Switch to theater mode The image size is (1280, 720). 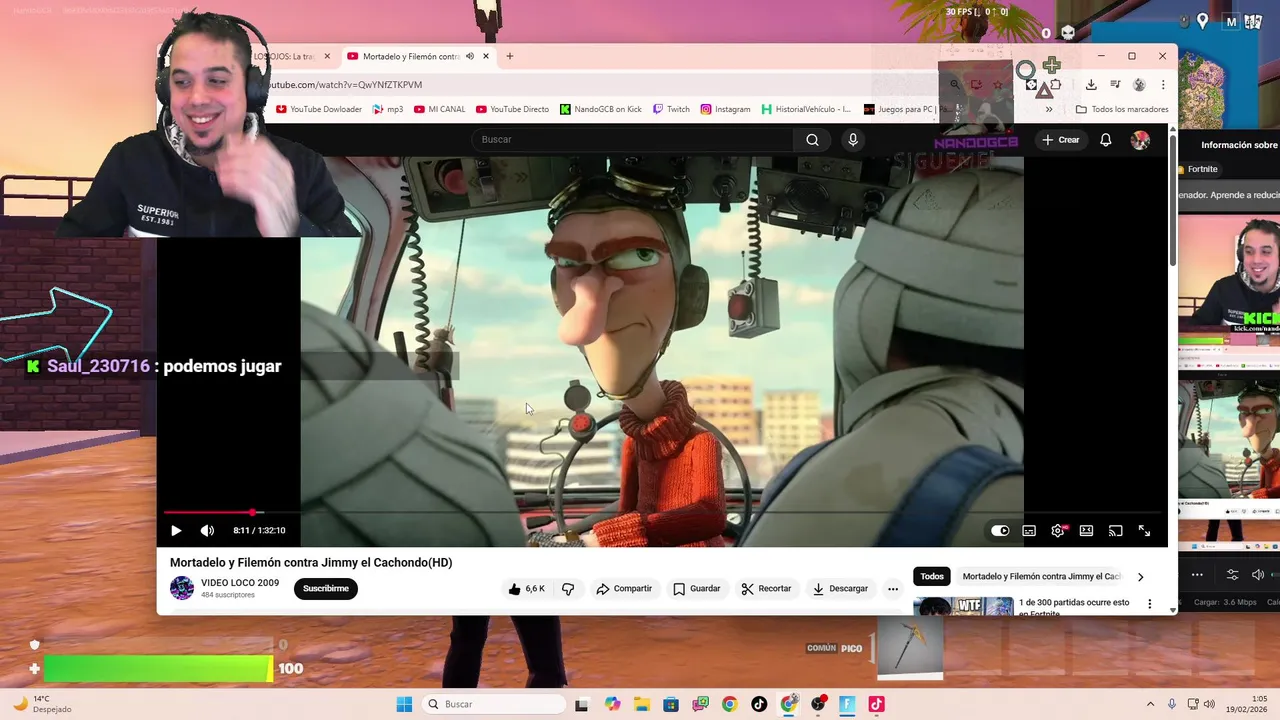click(x=1086, y=531)
